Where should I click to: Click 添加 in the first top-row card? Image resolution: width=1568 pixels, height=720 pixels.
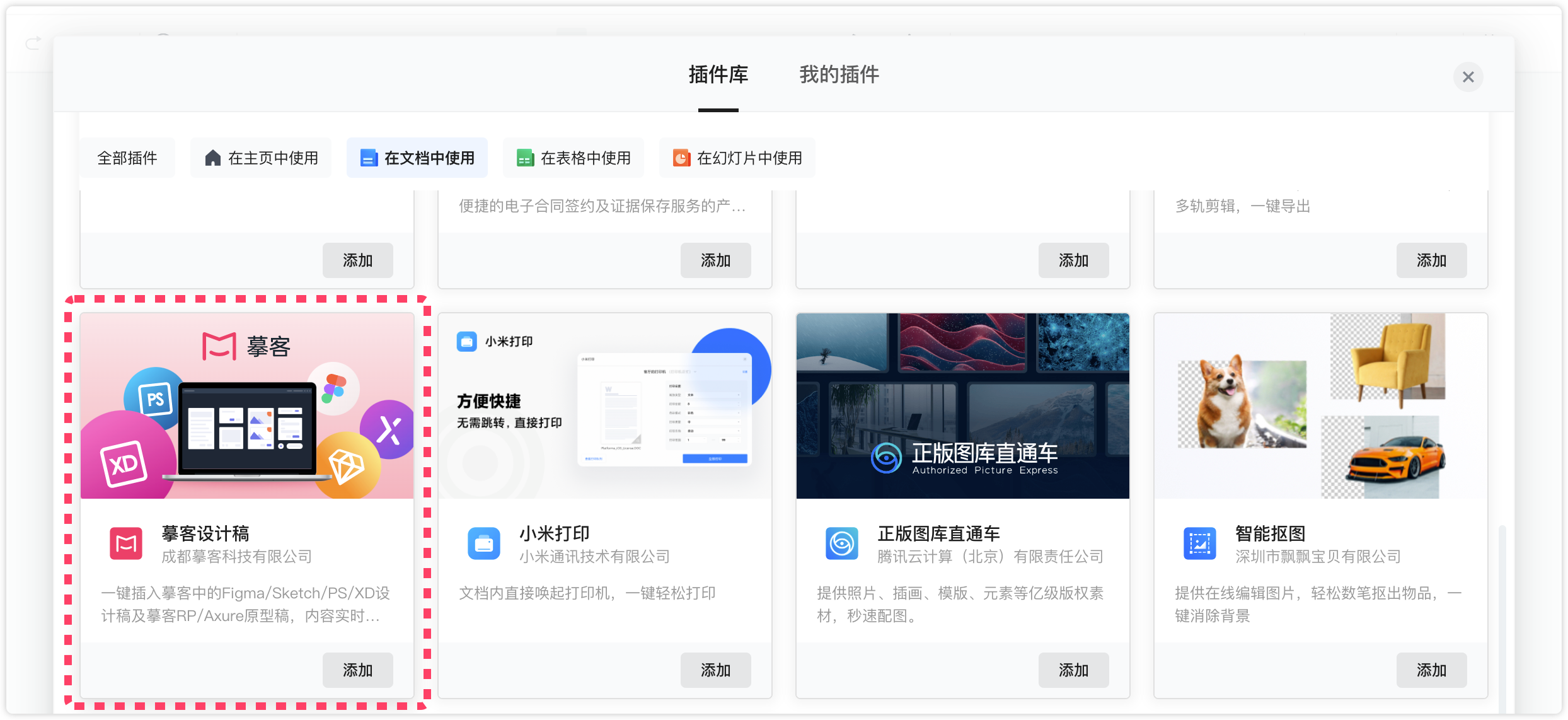pos(358,260)
